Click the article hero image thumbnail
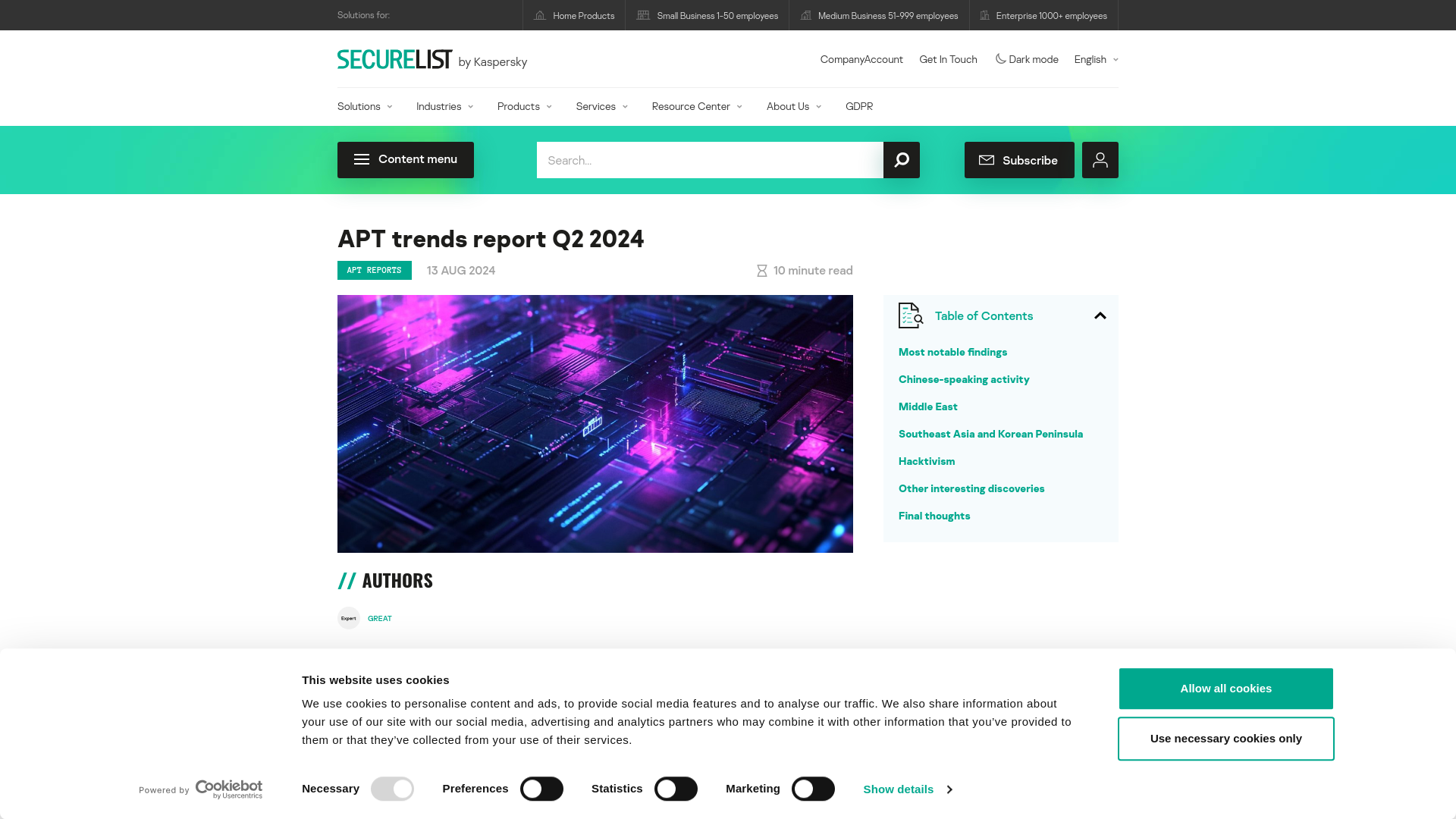 click(x=595, y=423)
